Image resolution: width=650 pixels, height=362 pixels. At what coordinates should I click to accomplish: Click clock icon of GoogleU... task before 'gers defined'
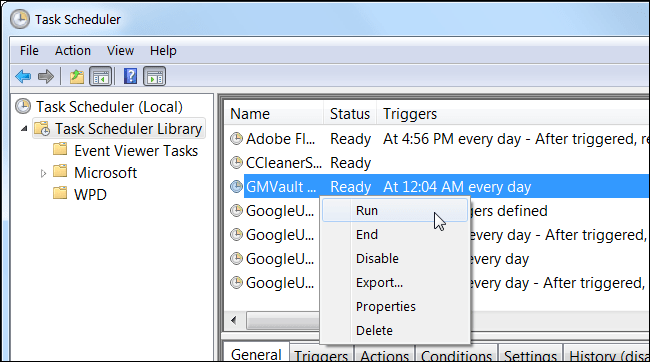(x=236, y=211)
